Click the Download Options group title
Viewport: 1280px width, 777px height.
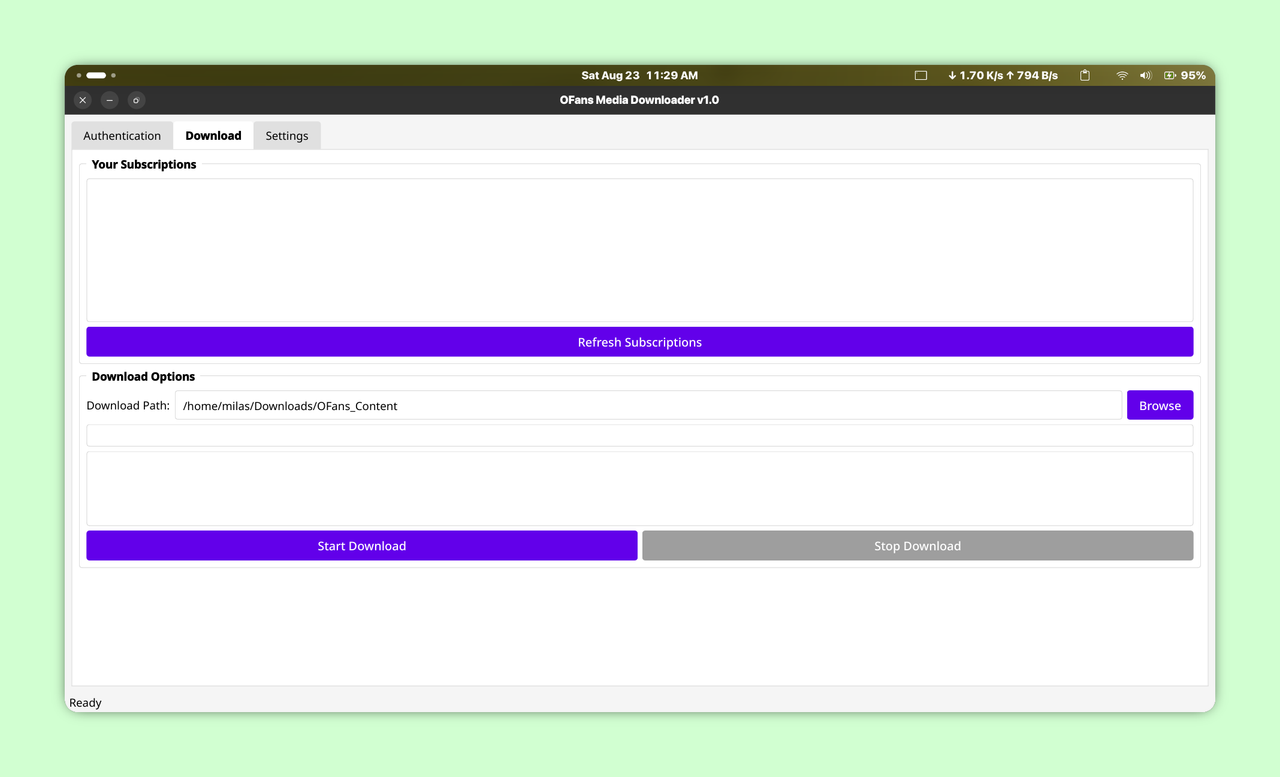click(x=143, y=377)
